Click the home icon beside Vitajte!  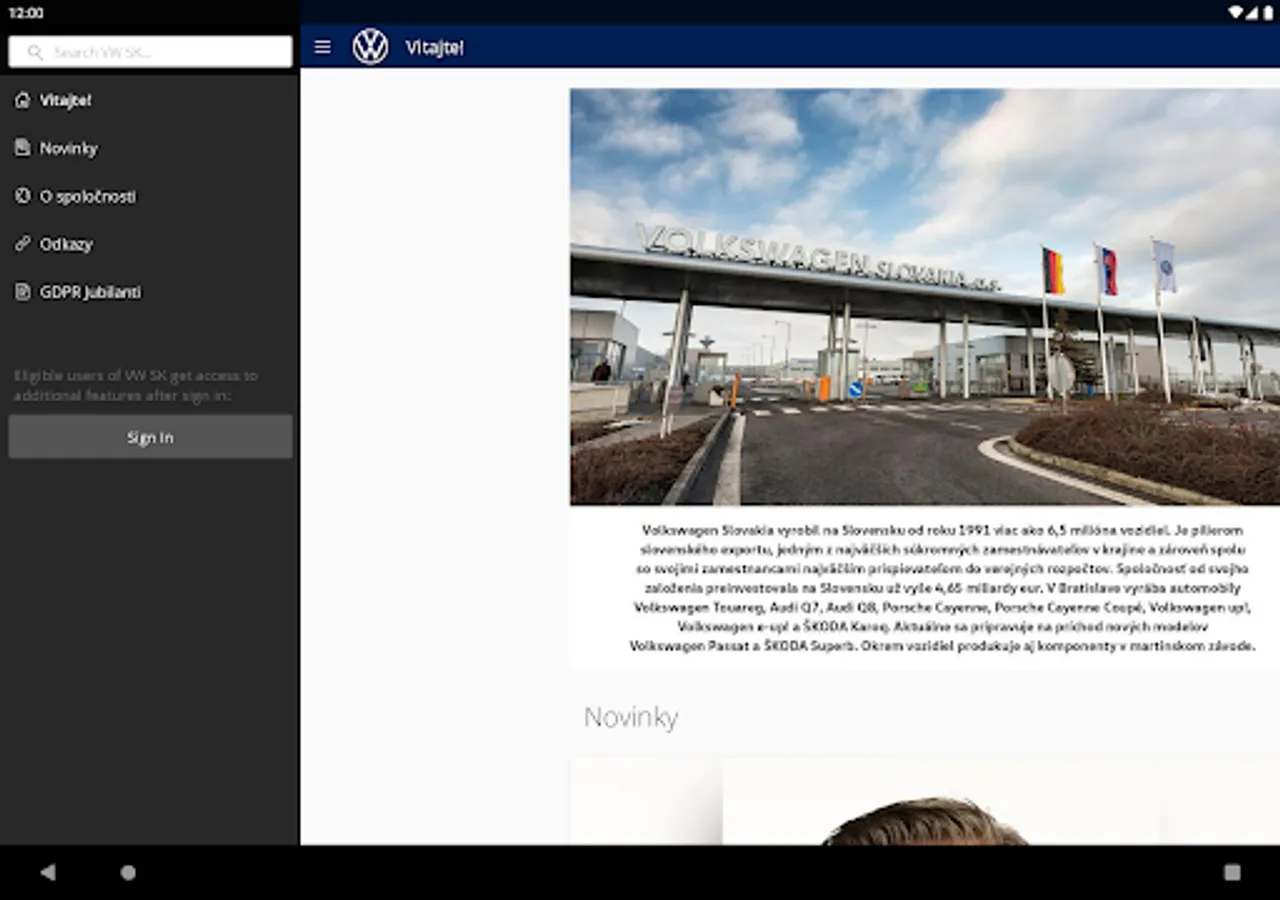tap(22, 100)
